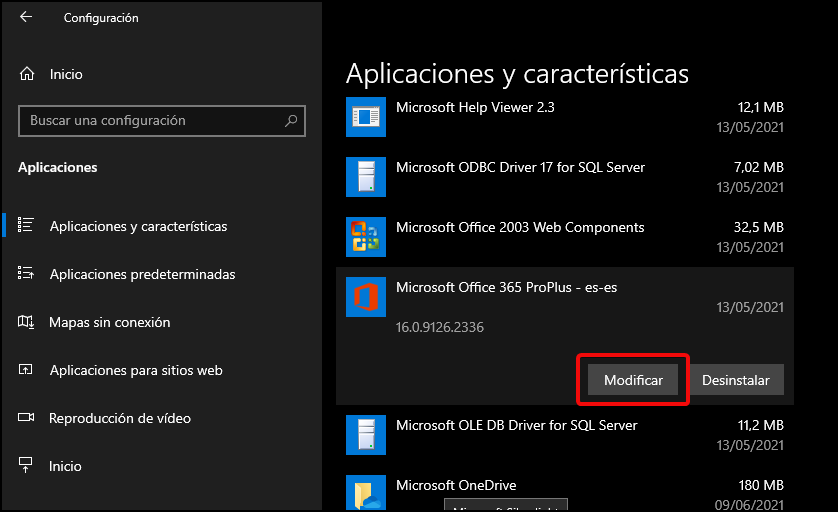Screen dimensions: 838x512
Task: Open Aplicaciones y características section
Action: [138, 226]
